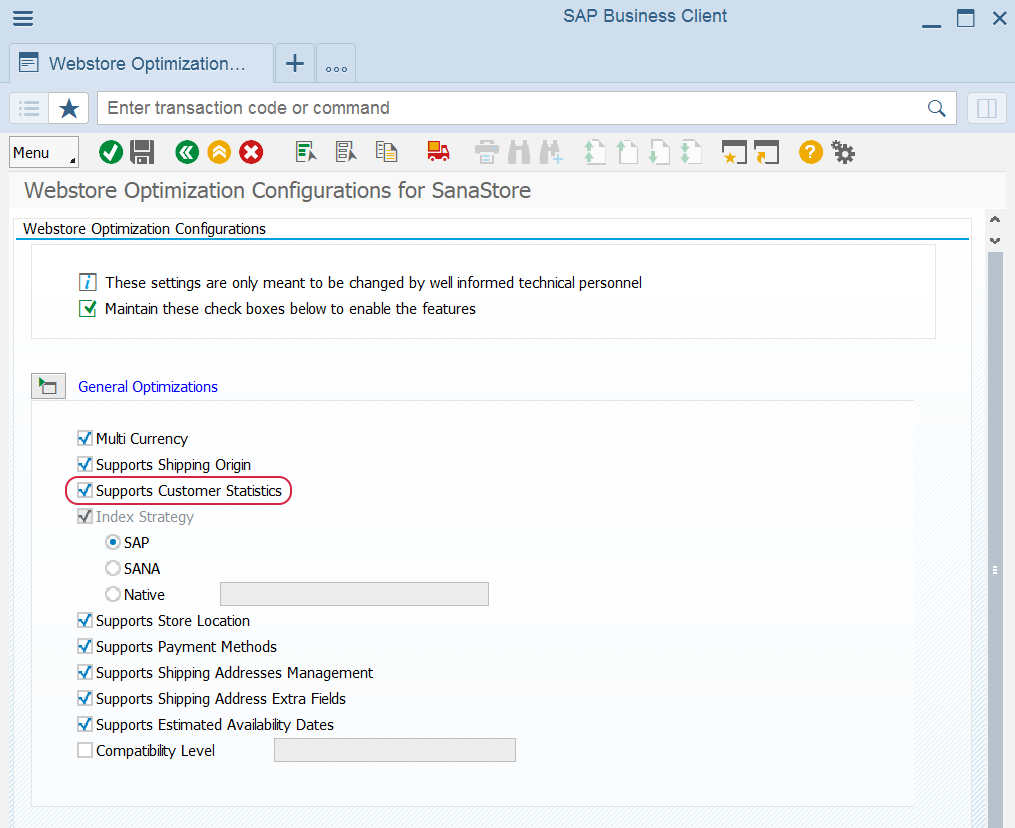
Task: Click the page title for SanaStore
Action: point(277,190)
